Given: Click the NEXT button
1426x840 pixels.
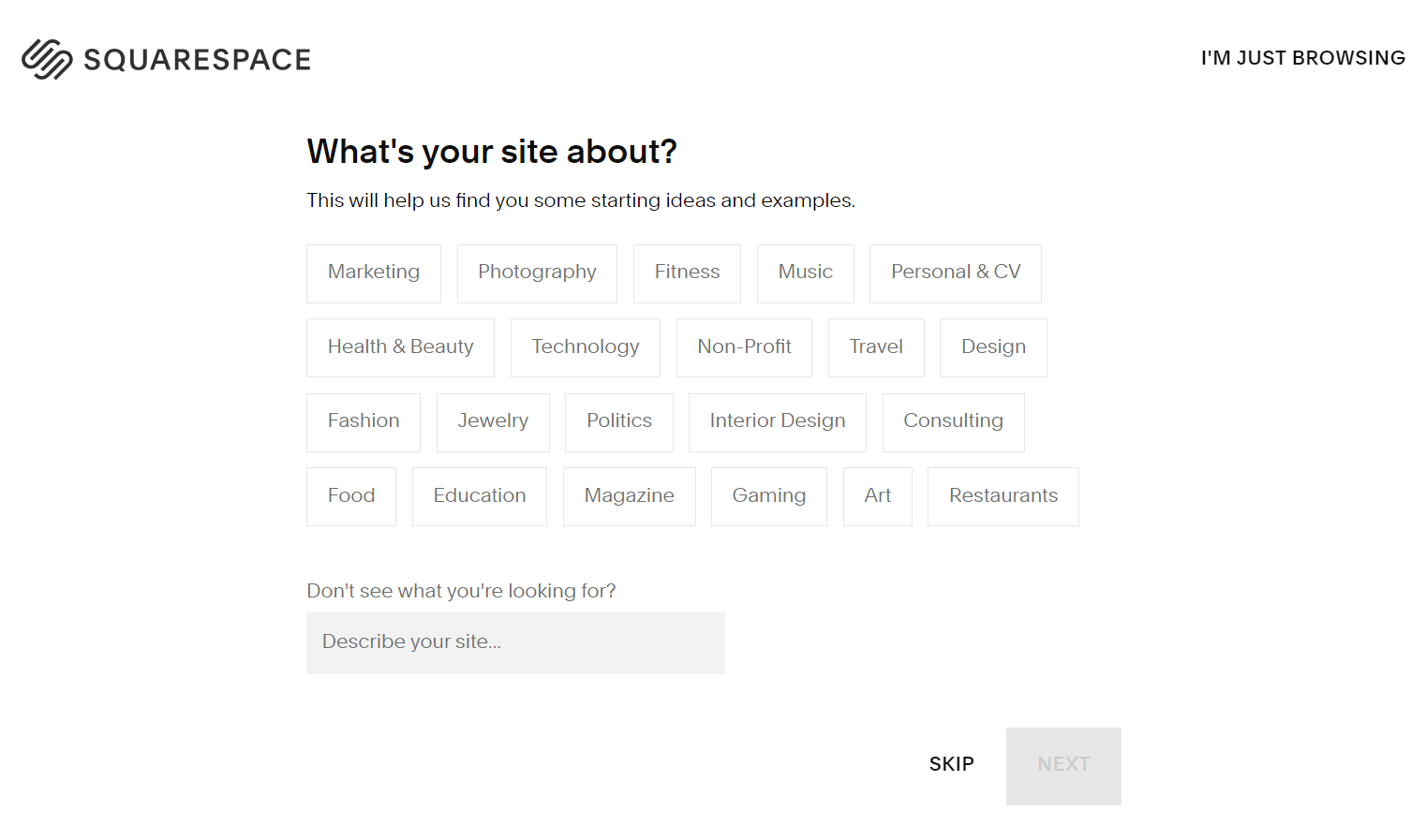Looking at the screenshot, I should click(x=1063, y=765).
